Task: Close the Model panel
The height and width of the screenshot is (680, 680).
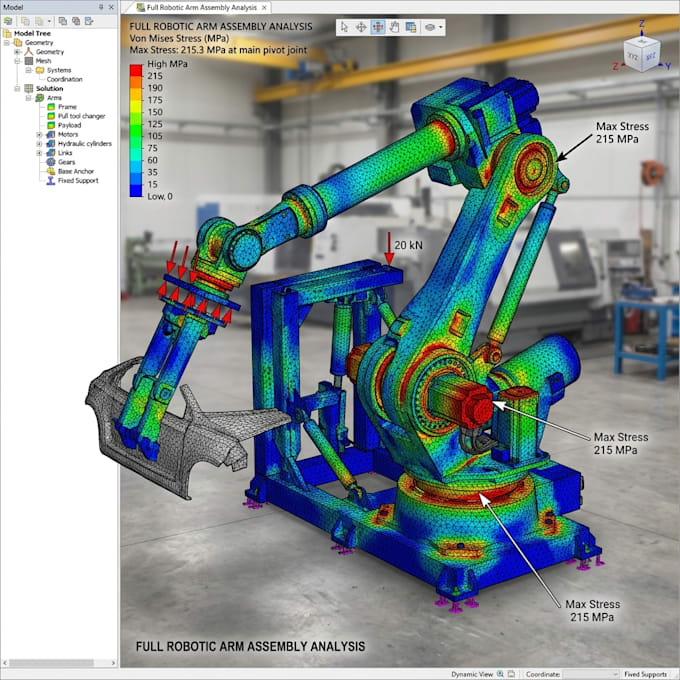Action: click(111, 7)
